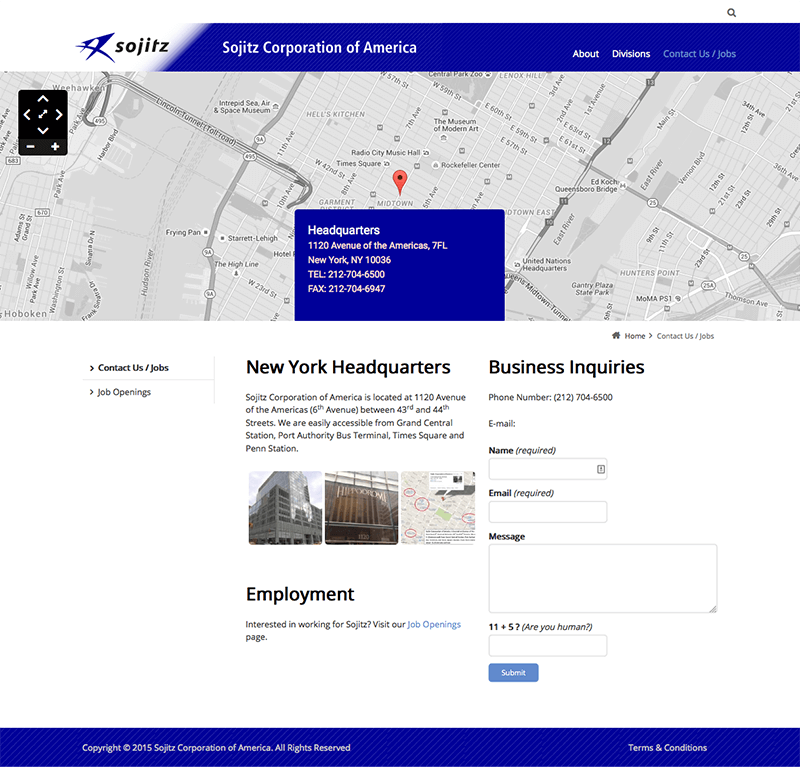
Task: Zoom in on the map with plus icon
Action: point(57,146)
